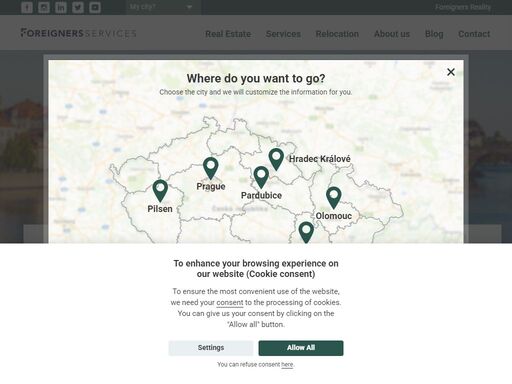Open the Instagram social icon
Viewport: 512px width, 384px height.
(x=44, y=7)
